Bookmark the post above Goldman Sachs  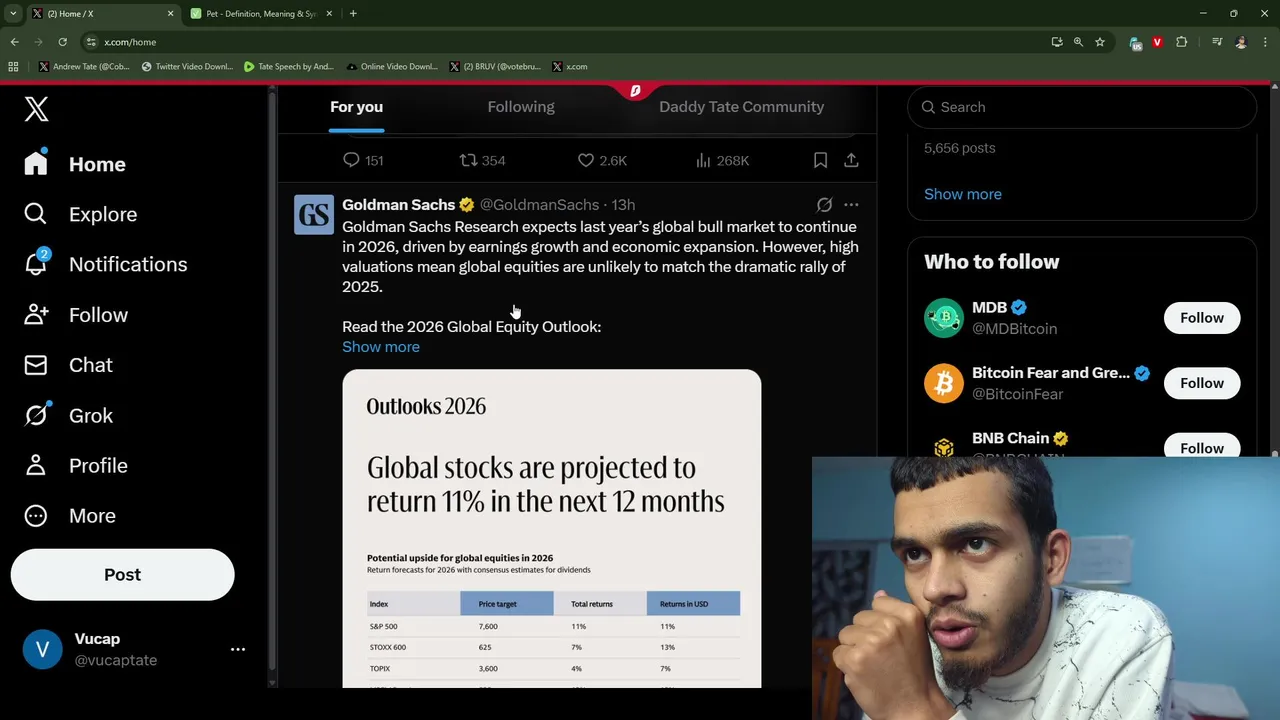[820, 160]
